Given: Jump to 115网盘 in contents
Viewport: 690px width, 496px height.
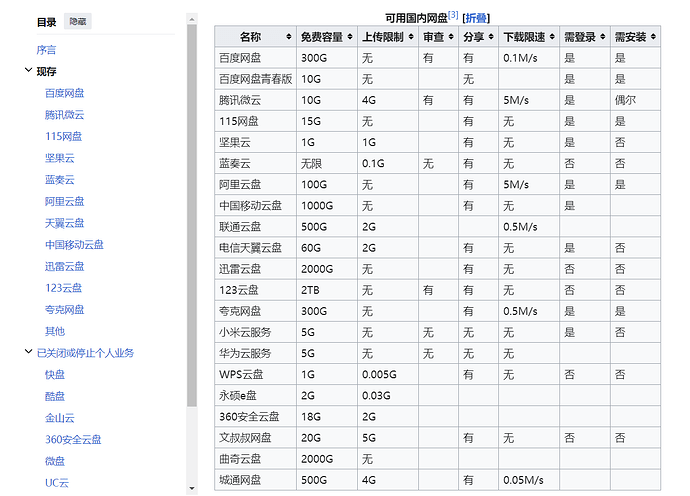Looking at the screenshot, I should click(x=63, y=136).
